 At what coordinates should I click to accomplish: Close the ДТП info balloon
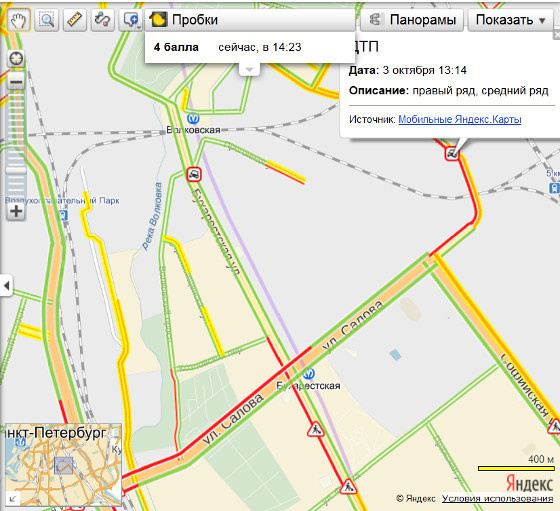point(556,35)
